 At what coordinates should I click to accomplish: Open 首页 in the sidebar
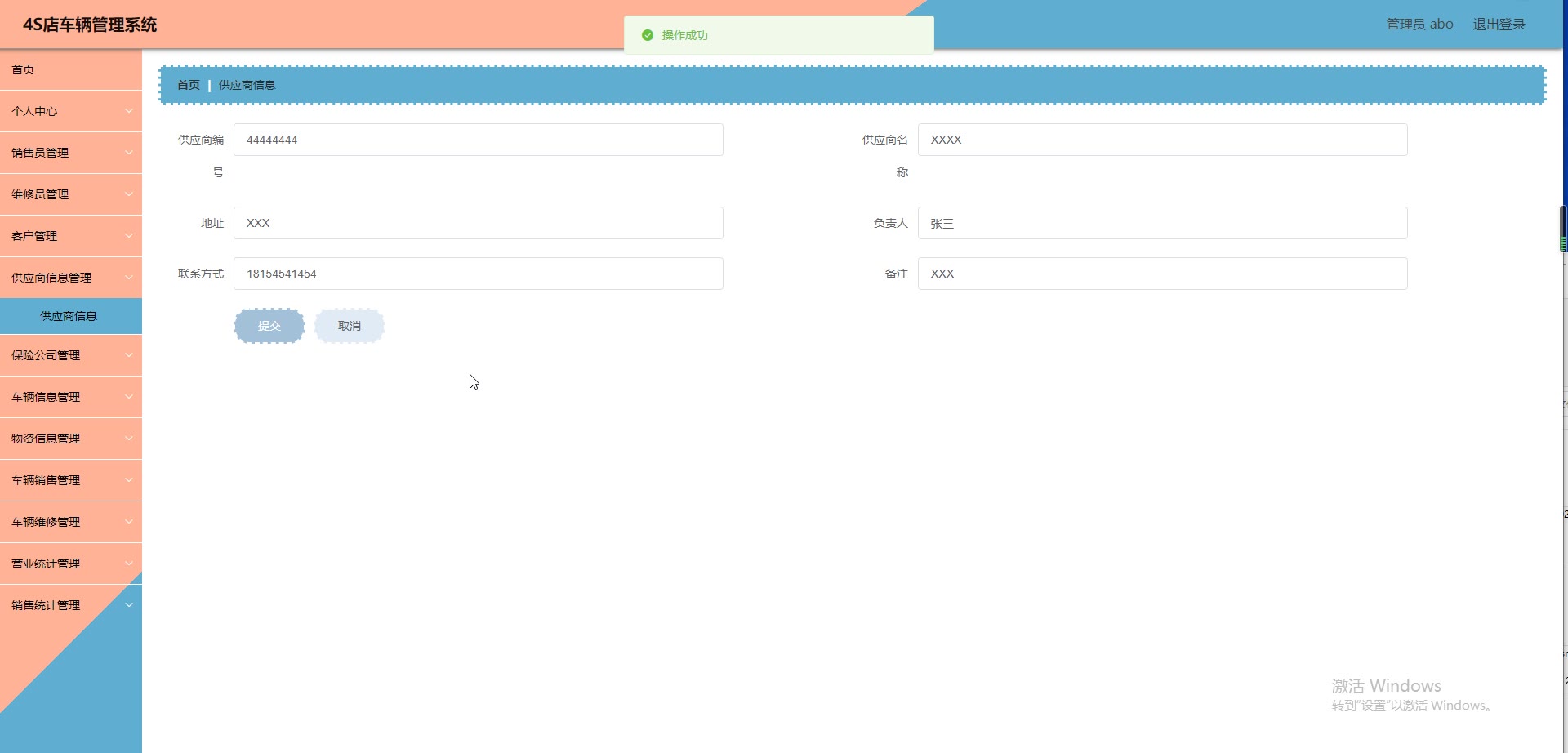[71, 69]
